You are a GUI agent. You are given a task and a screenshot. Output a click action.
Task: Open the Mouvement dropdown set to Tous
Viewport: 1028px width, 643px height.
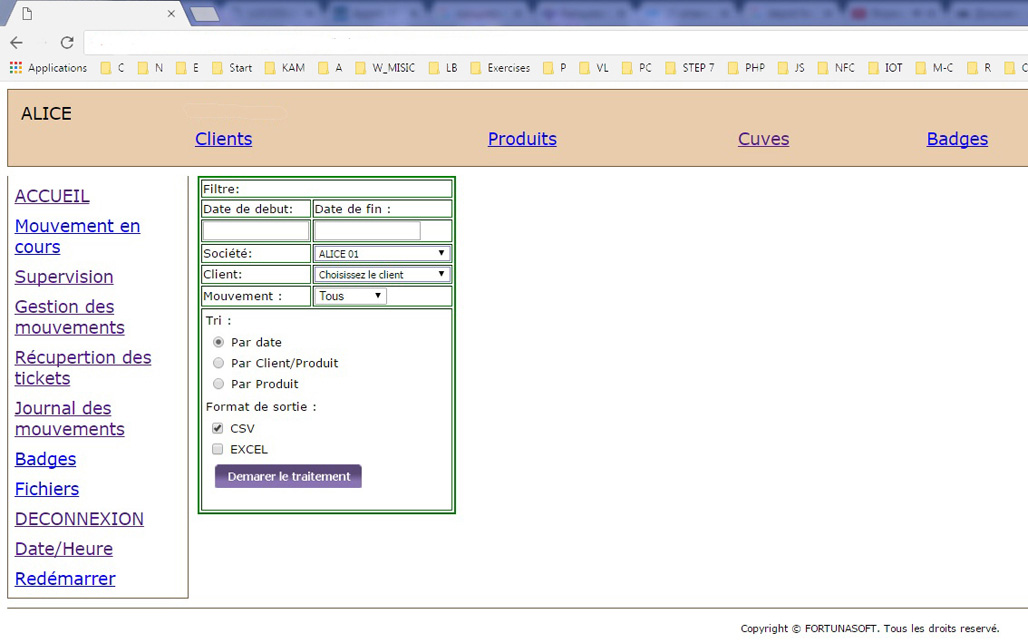pos(350,296)
